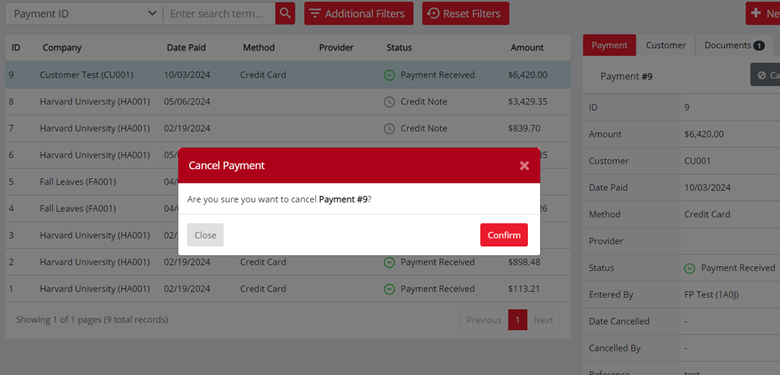Click the Next page button
Viewport: 780px width, 375px height.
(x=543, y=320)
